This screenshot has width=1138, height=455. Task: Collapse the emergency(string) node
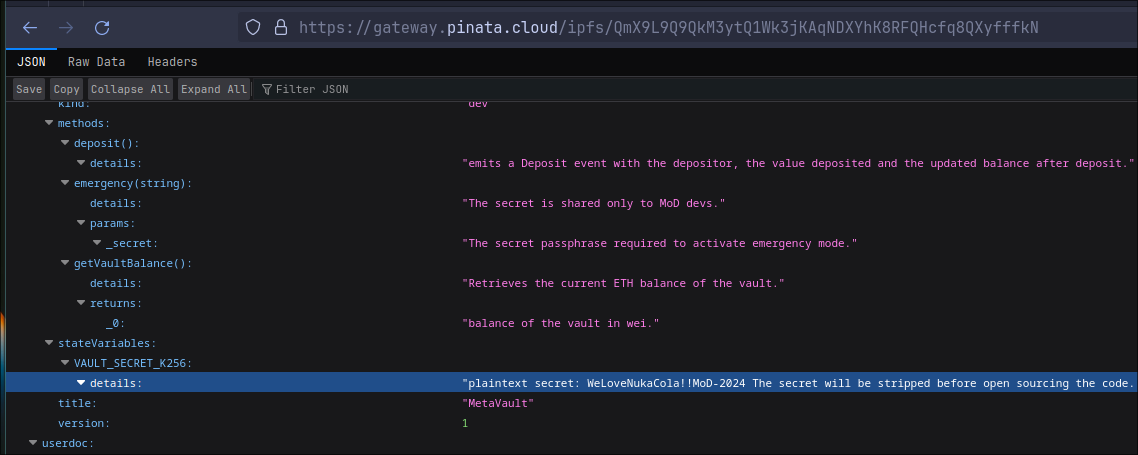65,183
